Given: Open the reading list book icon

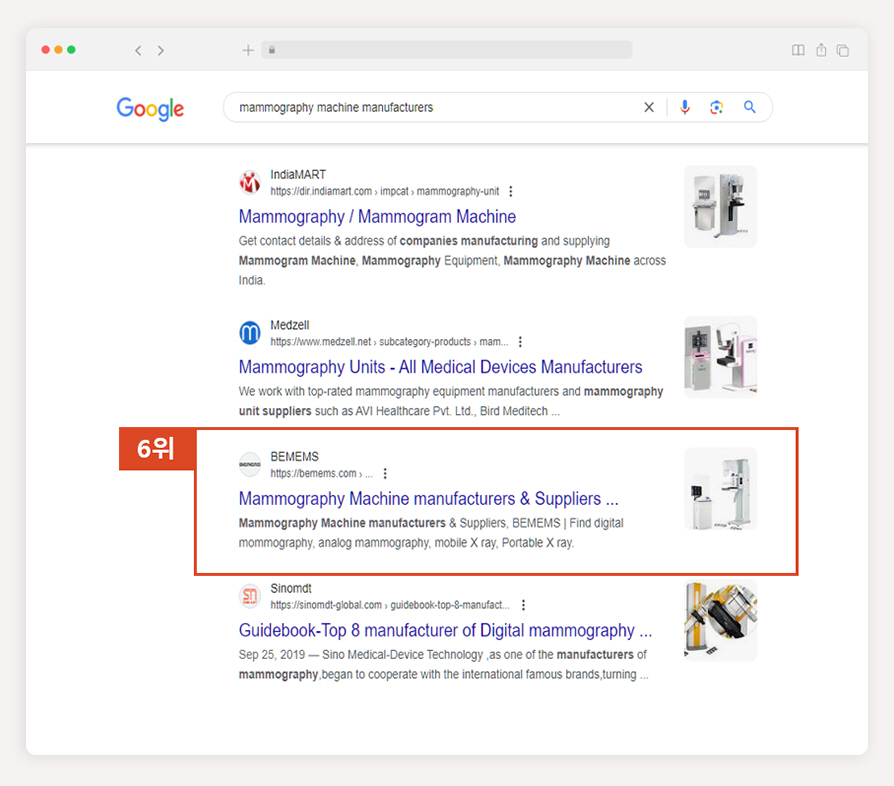Looking at the screenshot, I should (798, 50).
